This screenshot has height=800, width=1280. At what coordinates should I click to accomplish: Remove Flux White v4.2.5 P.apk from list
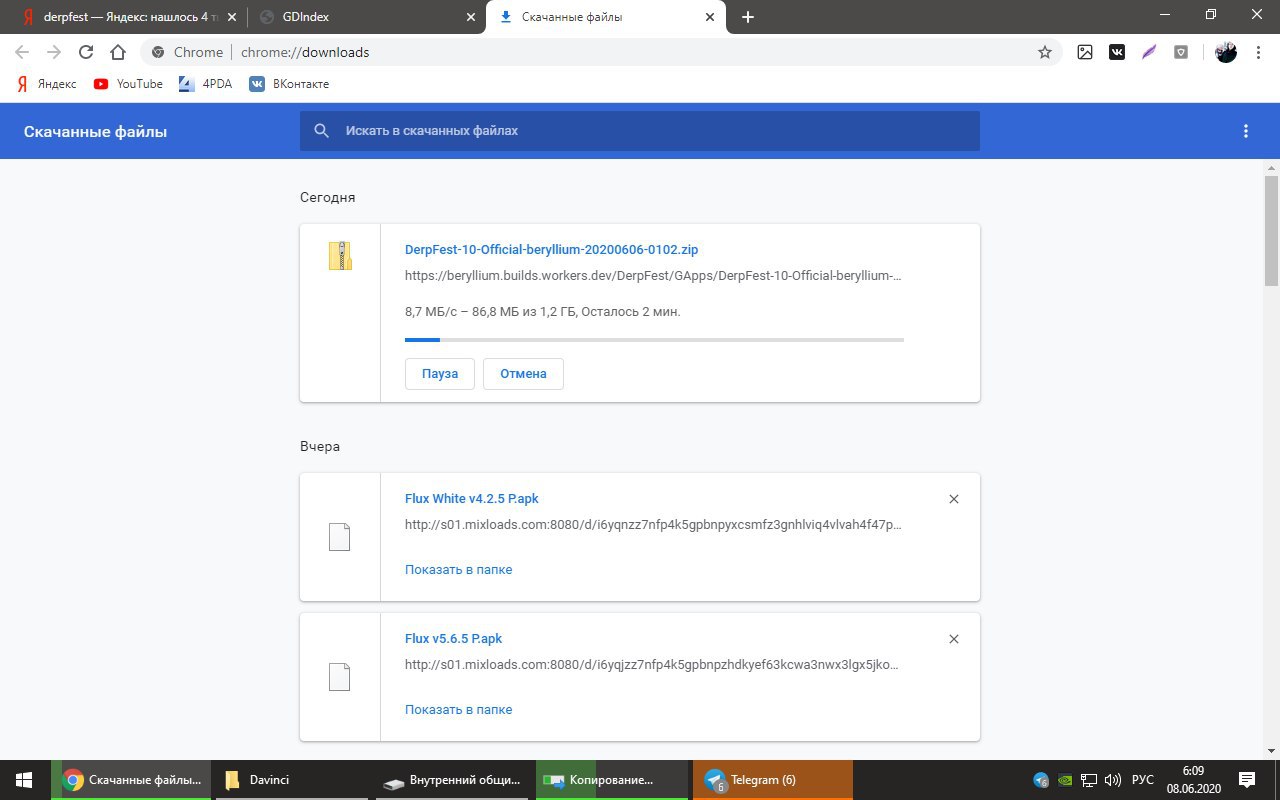coord(954,499)
